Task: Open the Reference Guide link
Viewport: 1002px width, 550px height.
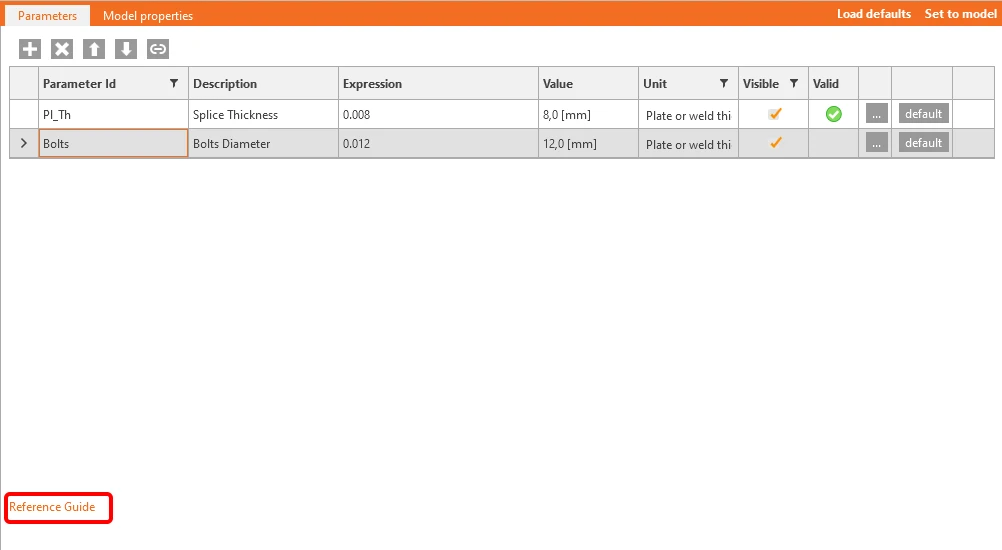Action: (x=52, y=507)
